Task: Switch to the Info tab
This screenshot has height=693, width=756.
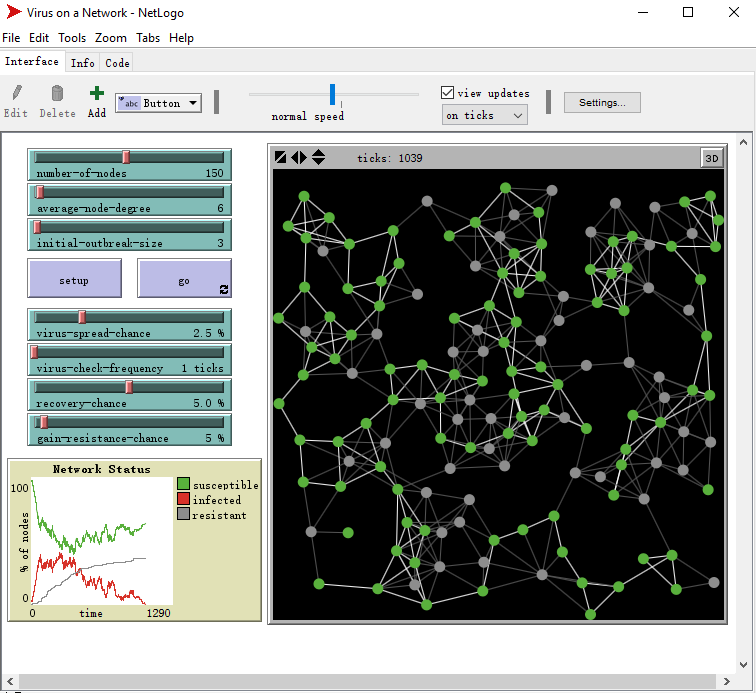Action: (82, 63)
